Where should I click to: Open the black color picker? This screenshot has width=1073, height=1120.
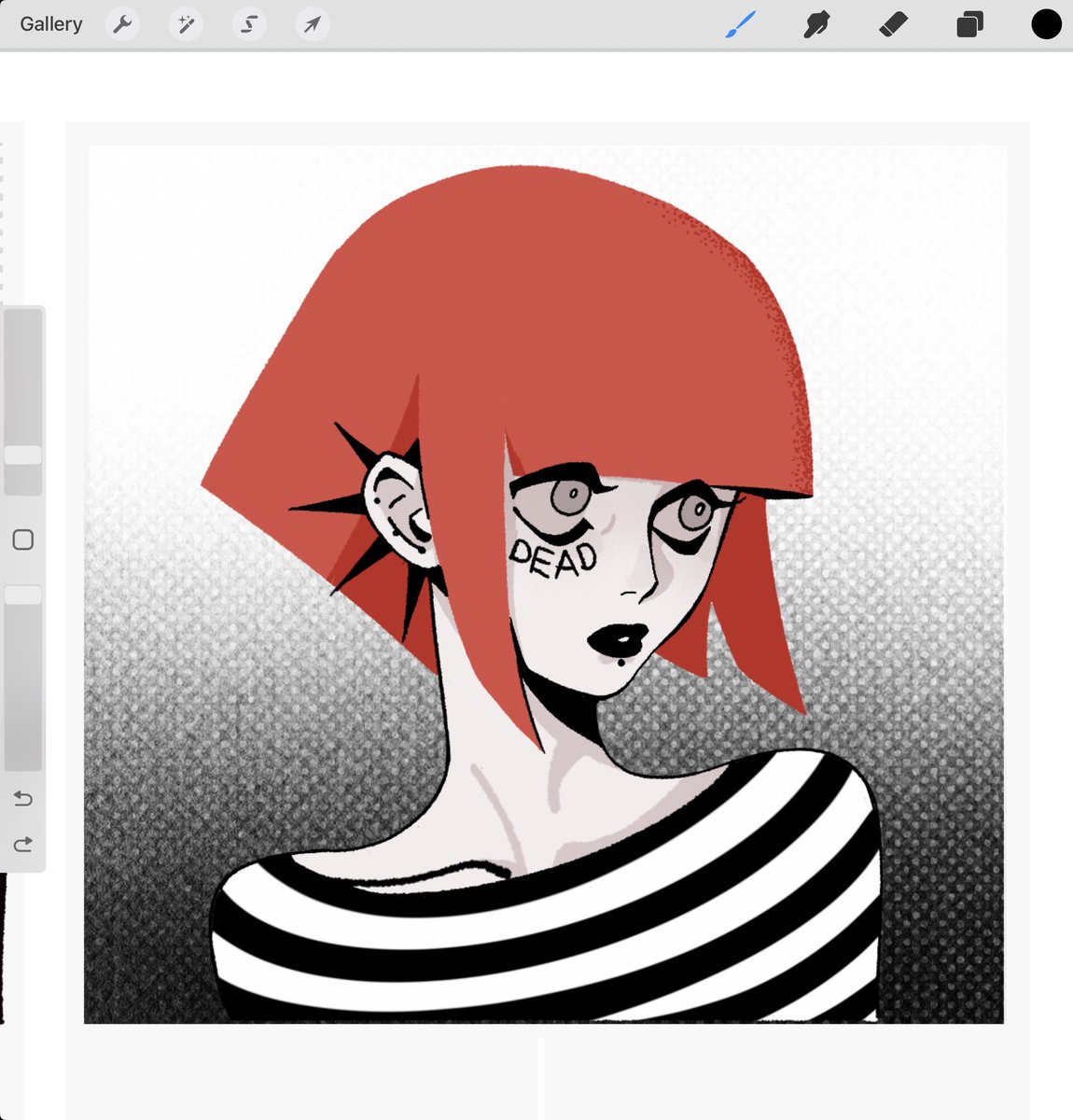coord(1046,24)
